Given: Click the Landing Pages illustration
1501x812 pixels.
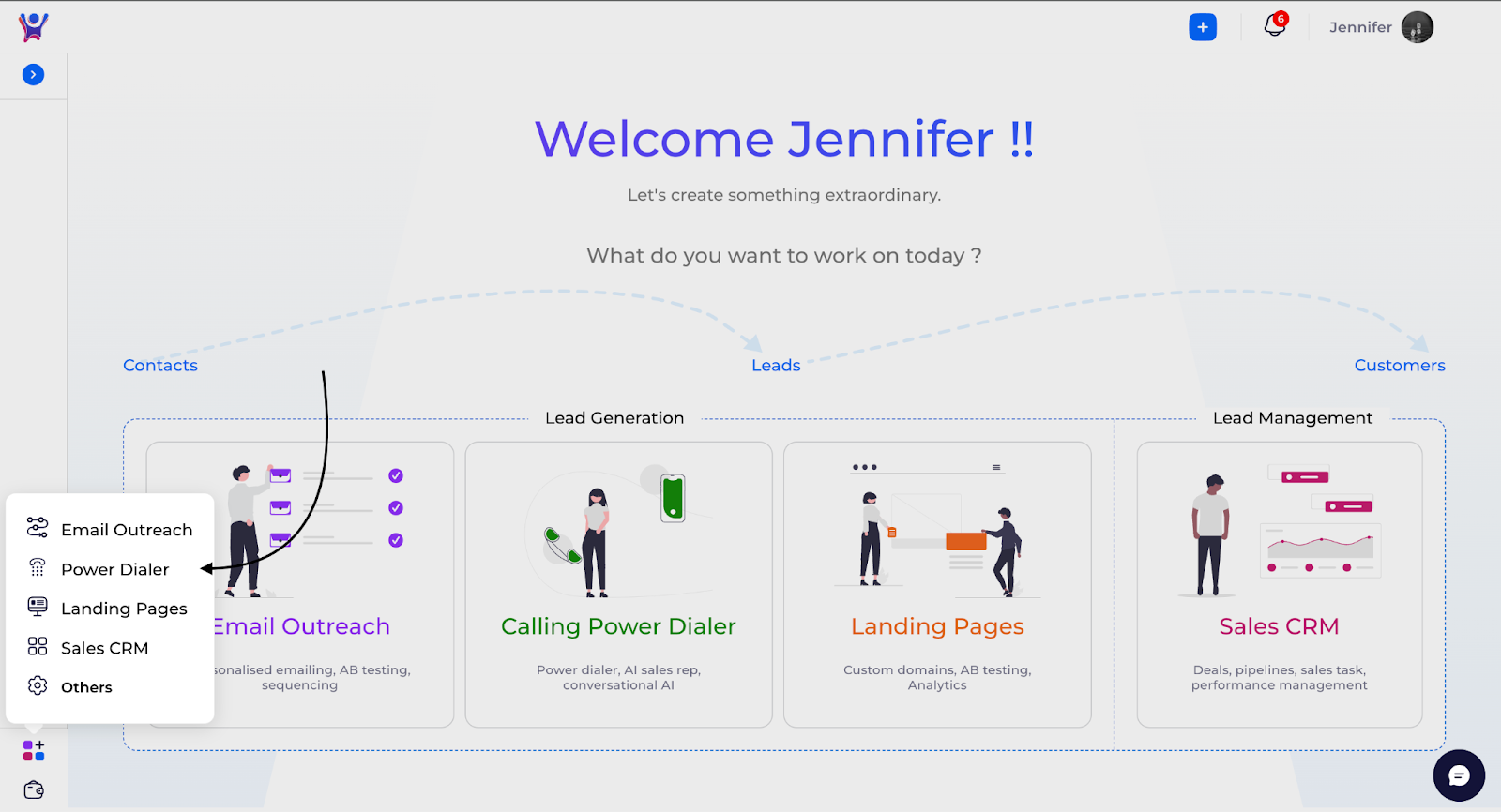Looking at the screenshot, I should coord(937,530).
